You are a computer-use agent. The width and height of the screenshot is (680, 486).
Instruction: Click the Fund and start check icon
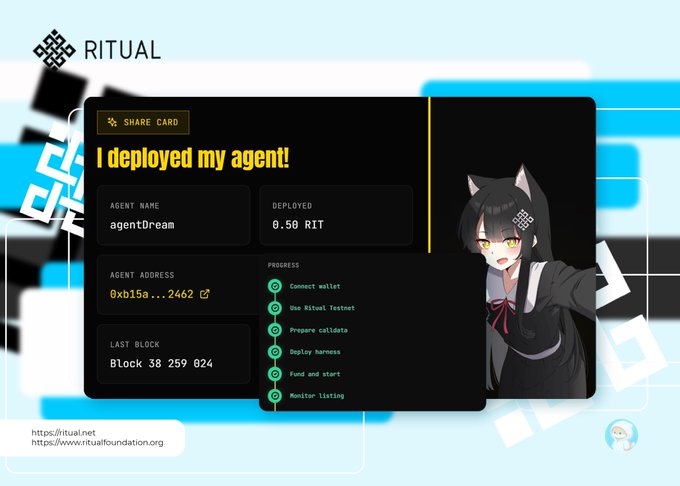pos(275,374)
